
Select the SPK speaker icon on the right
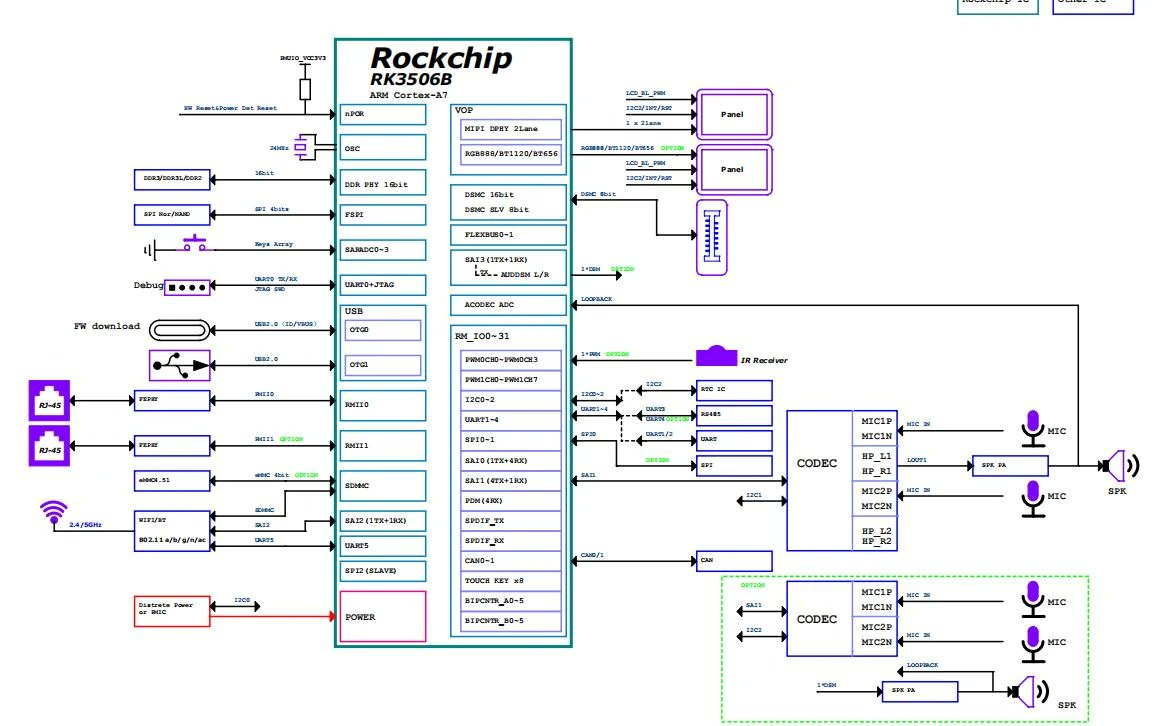pyautogui.click(x=1117, y=465)
